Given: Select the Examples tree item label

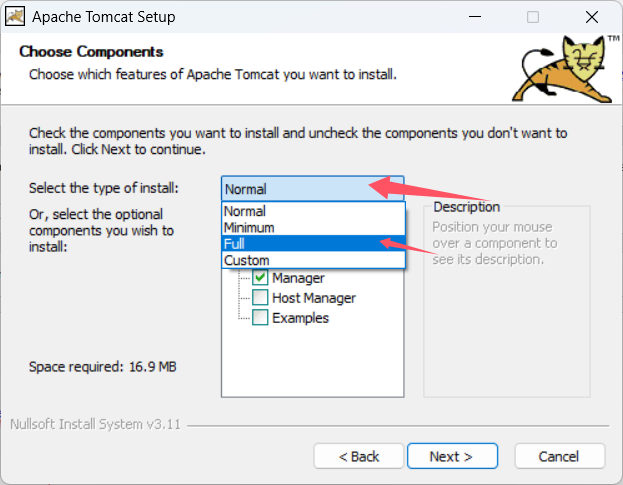Looking at the screenshot, I should (x=300, y=318).
